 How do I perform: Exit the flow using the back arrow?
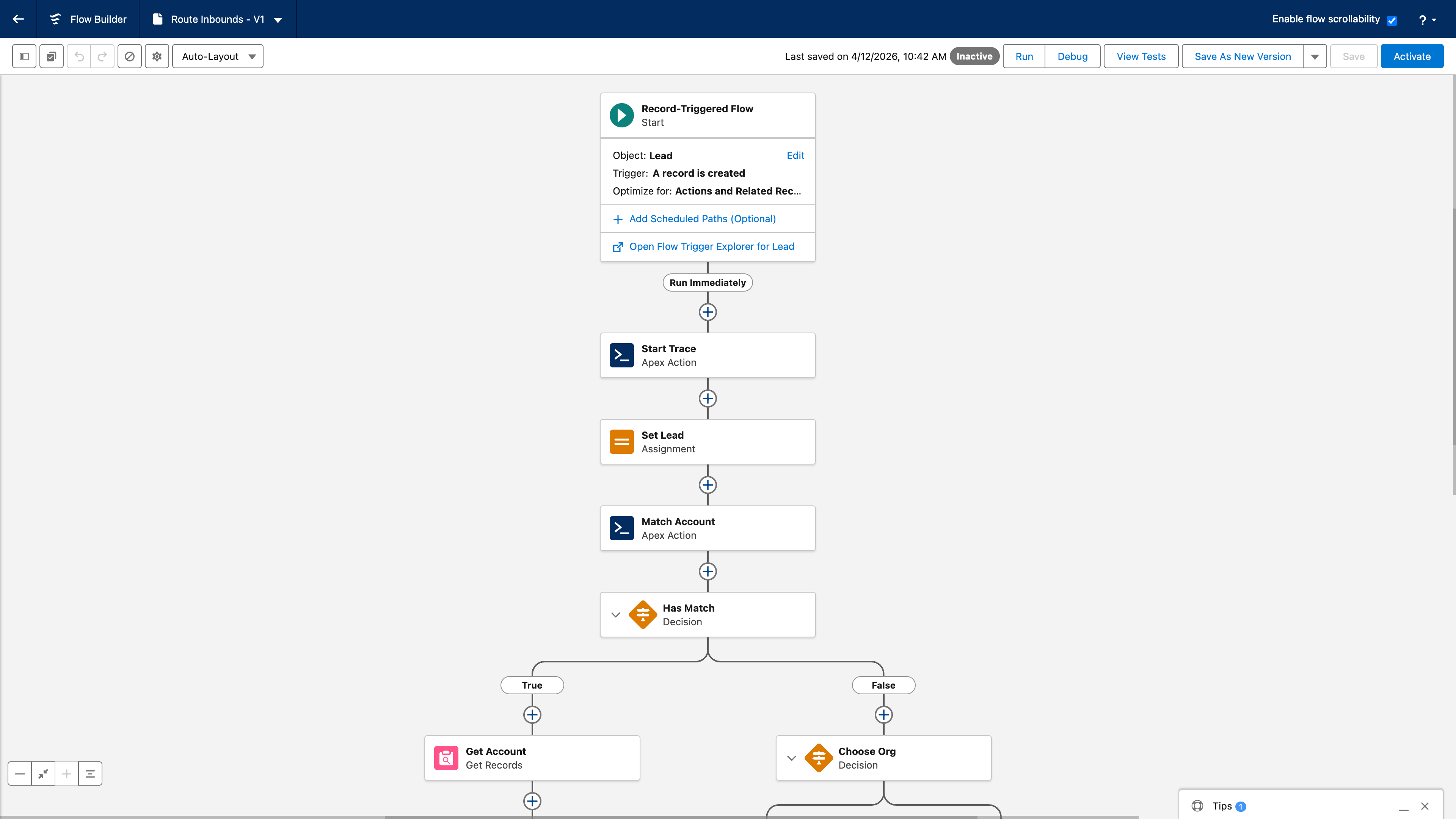coord(18,19)
